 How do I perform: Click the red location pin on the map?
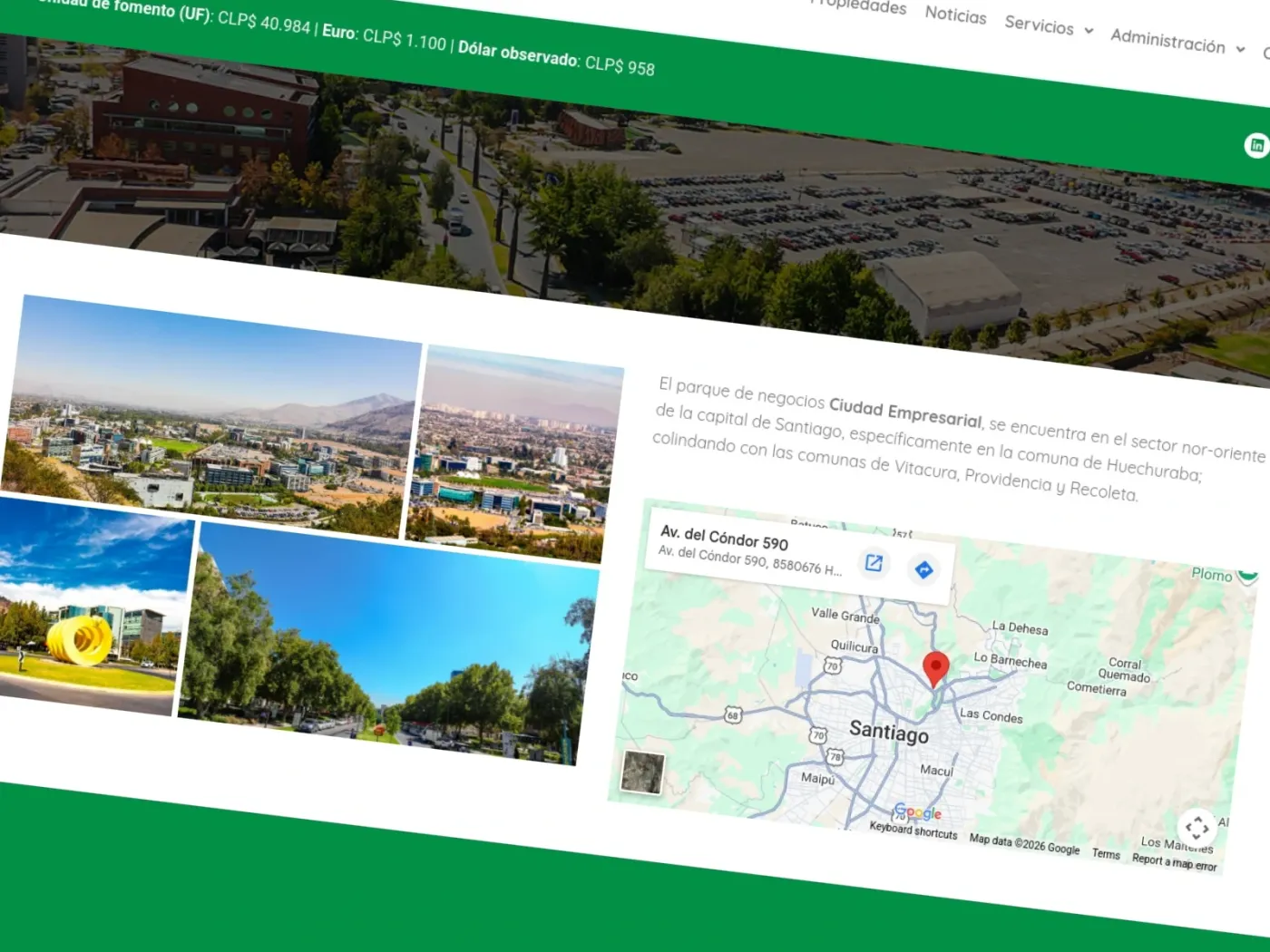click(935, 669)
